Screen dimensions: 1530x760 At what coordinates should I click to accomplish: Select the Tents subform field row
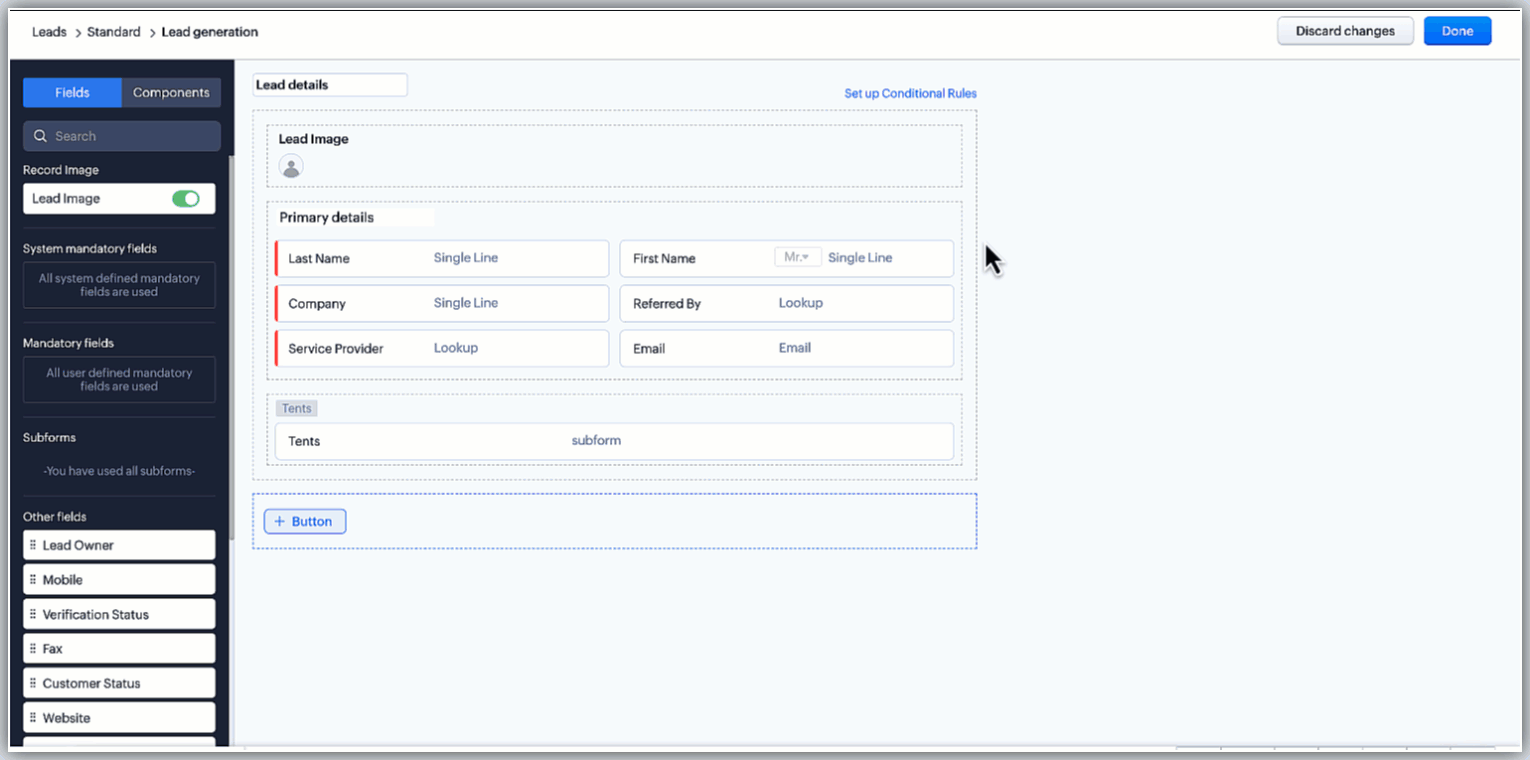614,441
